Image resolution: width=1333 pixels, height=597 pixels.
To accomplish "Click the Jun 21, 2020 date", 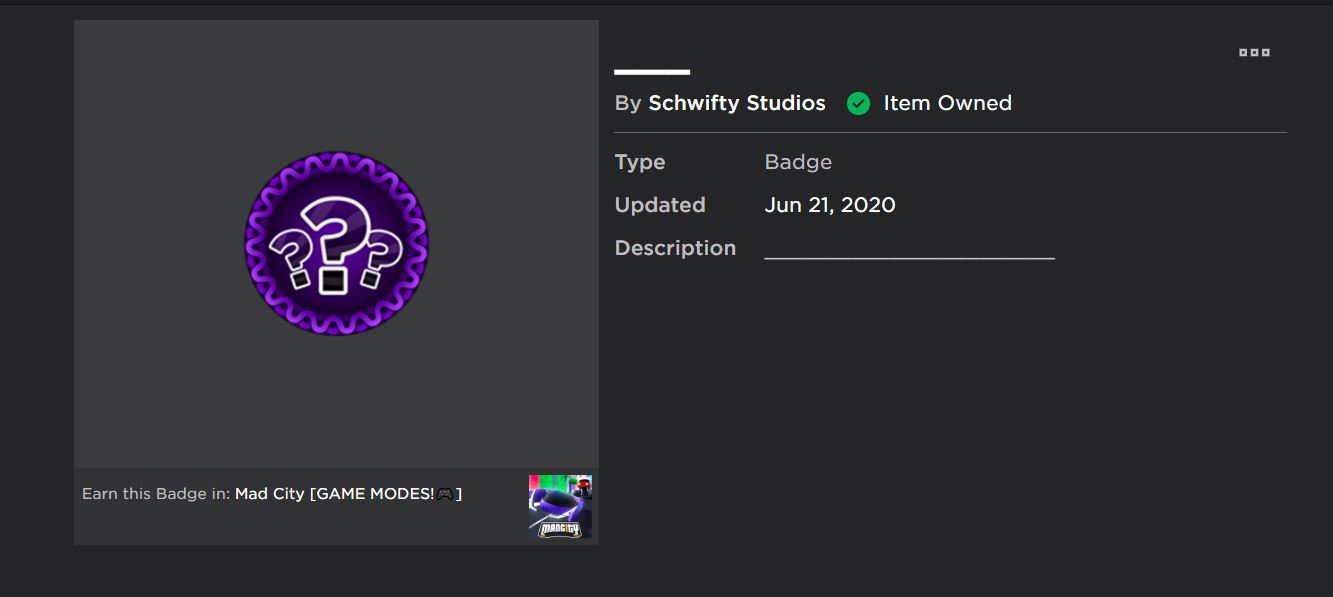I will coord(830,205).
